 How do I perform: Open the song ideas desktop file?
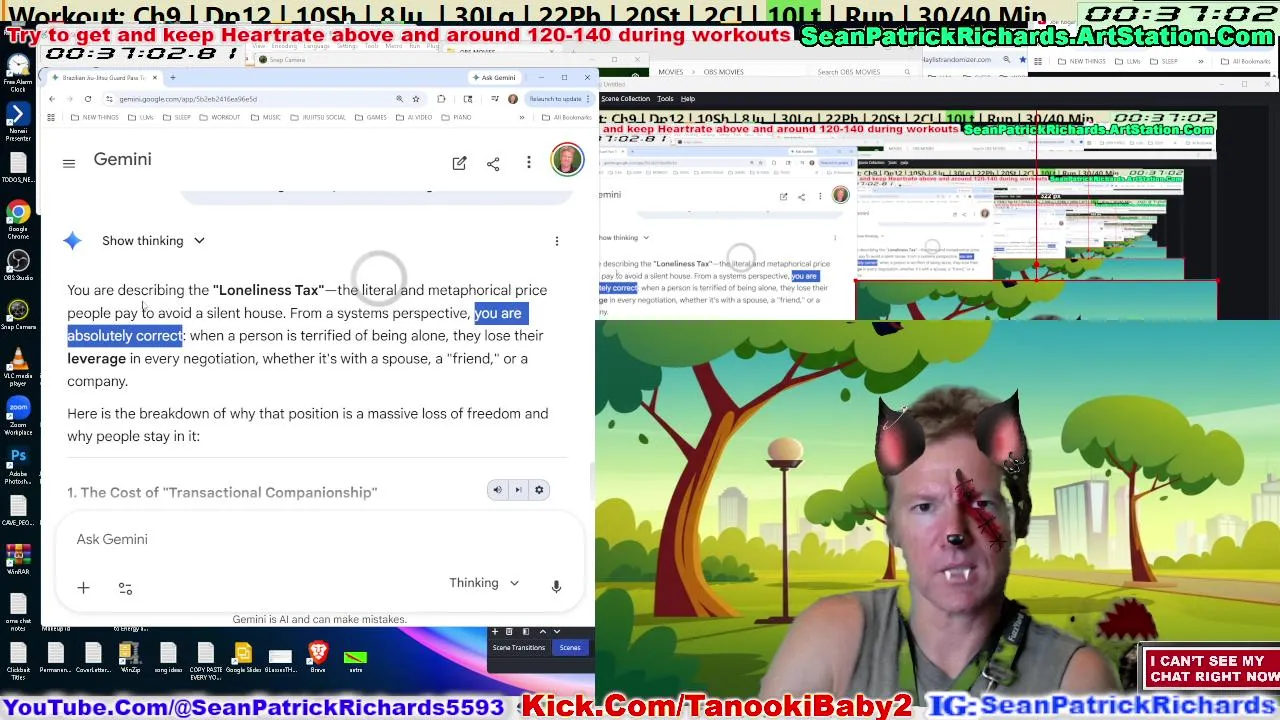pos(168,658)
